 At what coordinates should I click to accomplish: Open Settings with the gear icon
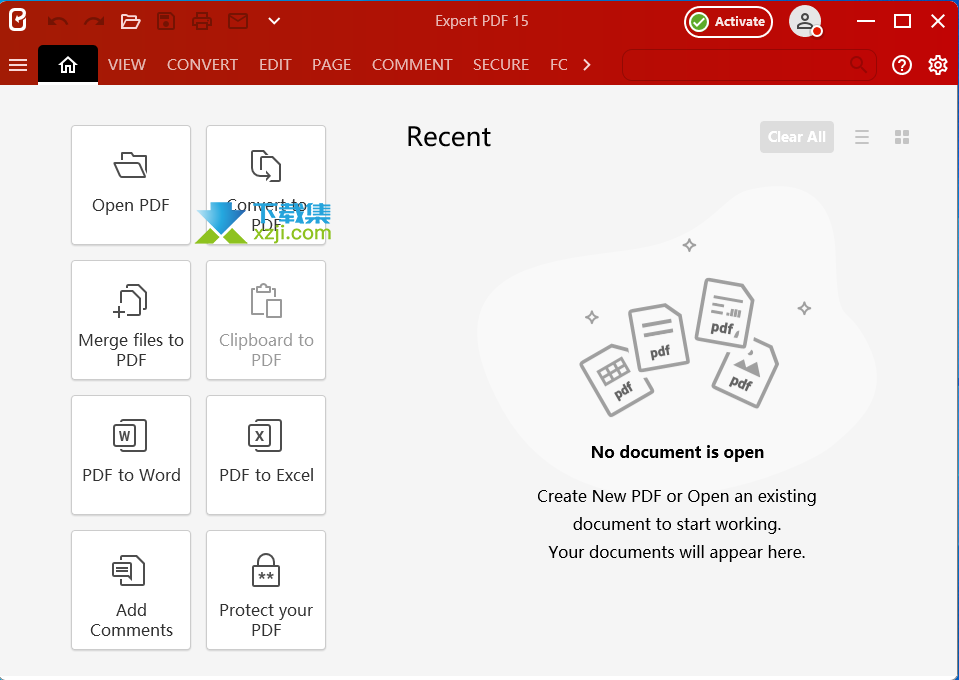(938, 65)
